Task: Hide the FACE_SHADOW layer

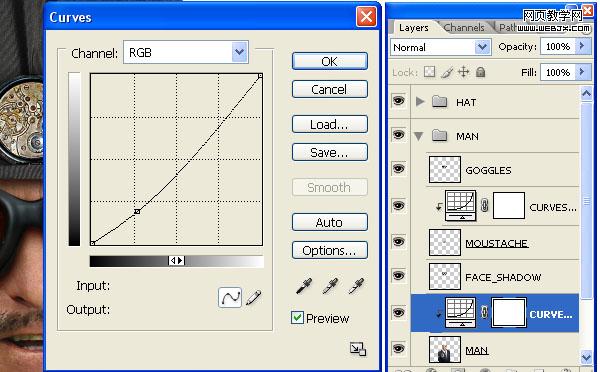Action: click(x=398, y=276)
